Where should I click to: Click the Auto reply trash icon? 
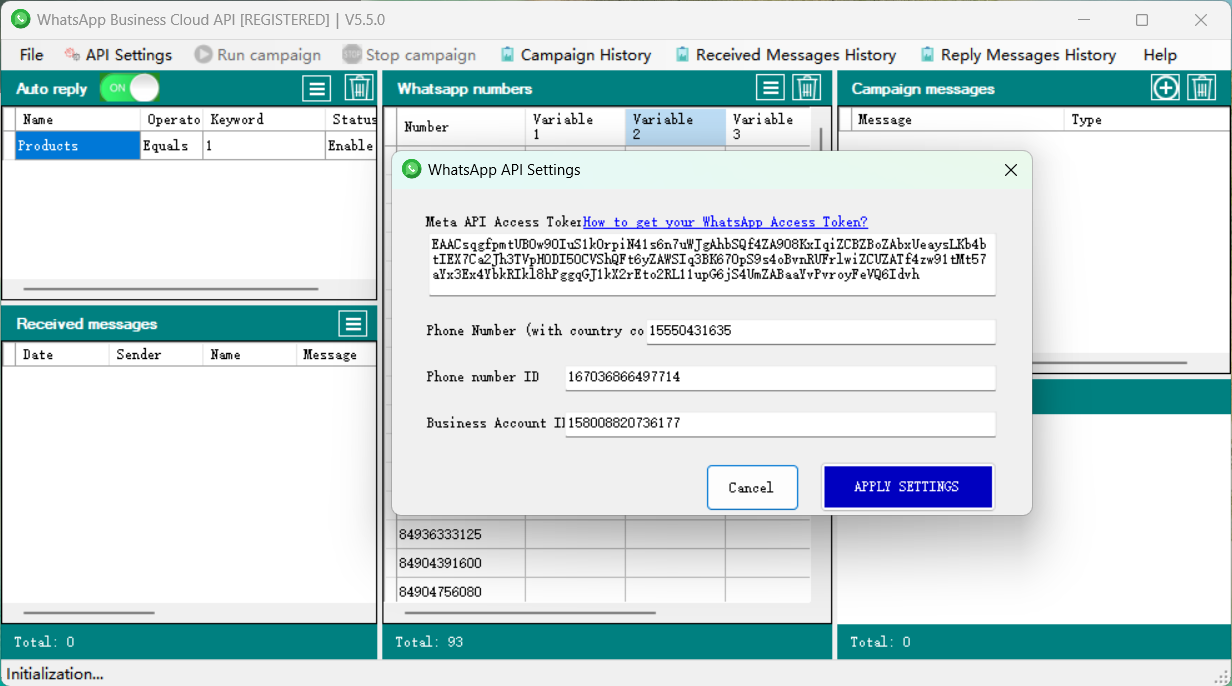coord(359,89)
